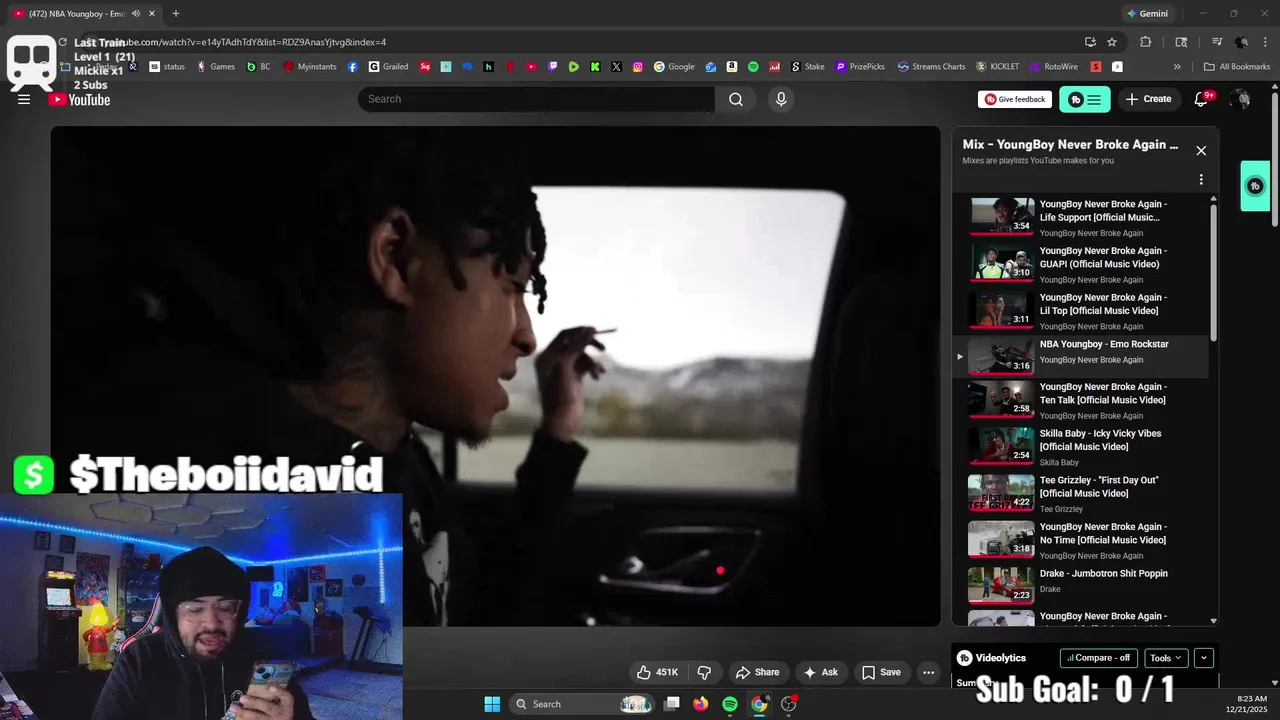Open the Chrome extensions puzzle icon
1280x720 pixels.
pyautogui.click(x=1146, y=42)
